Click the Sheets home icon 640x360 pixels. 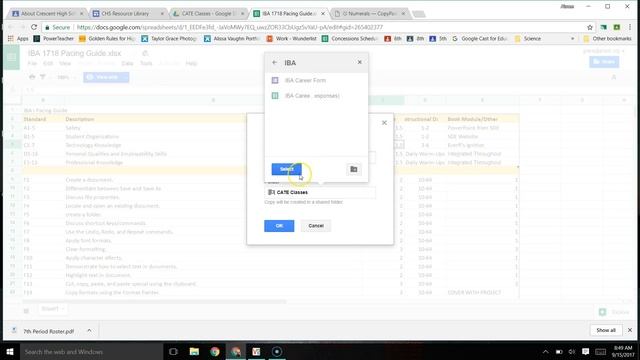11,58
